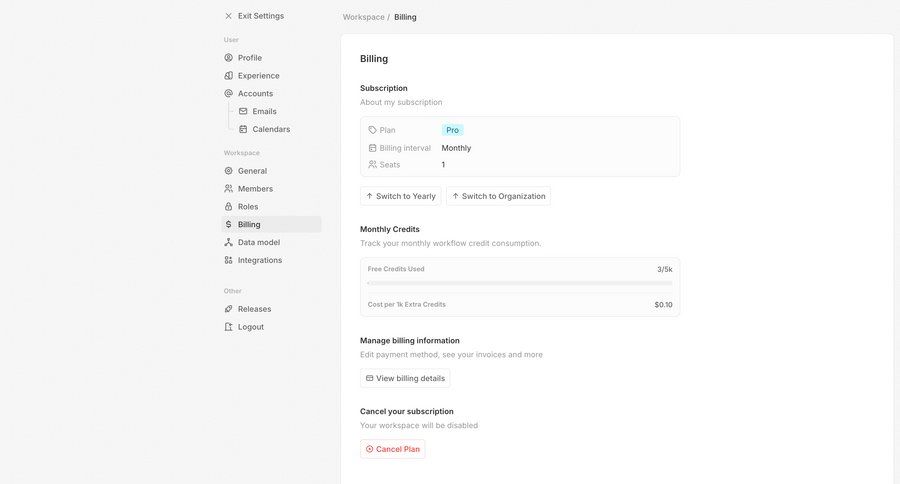This screenshot has height=484, width=900.
Task: Click the Emails envelope icon
Action: coord(243,111)
